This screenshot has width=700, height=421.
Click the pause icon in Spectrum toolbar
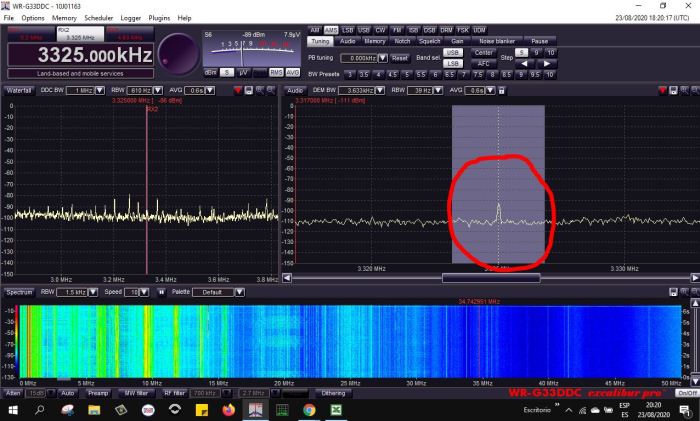pyautogui.click(x=161, y=292)
